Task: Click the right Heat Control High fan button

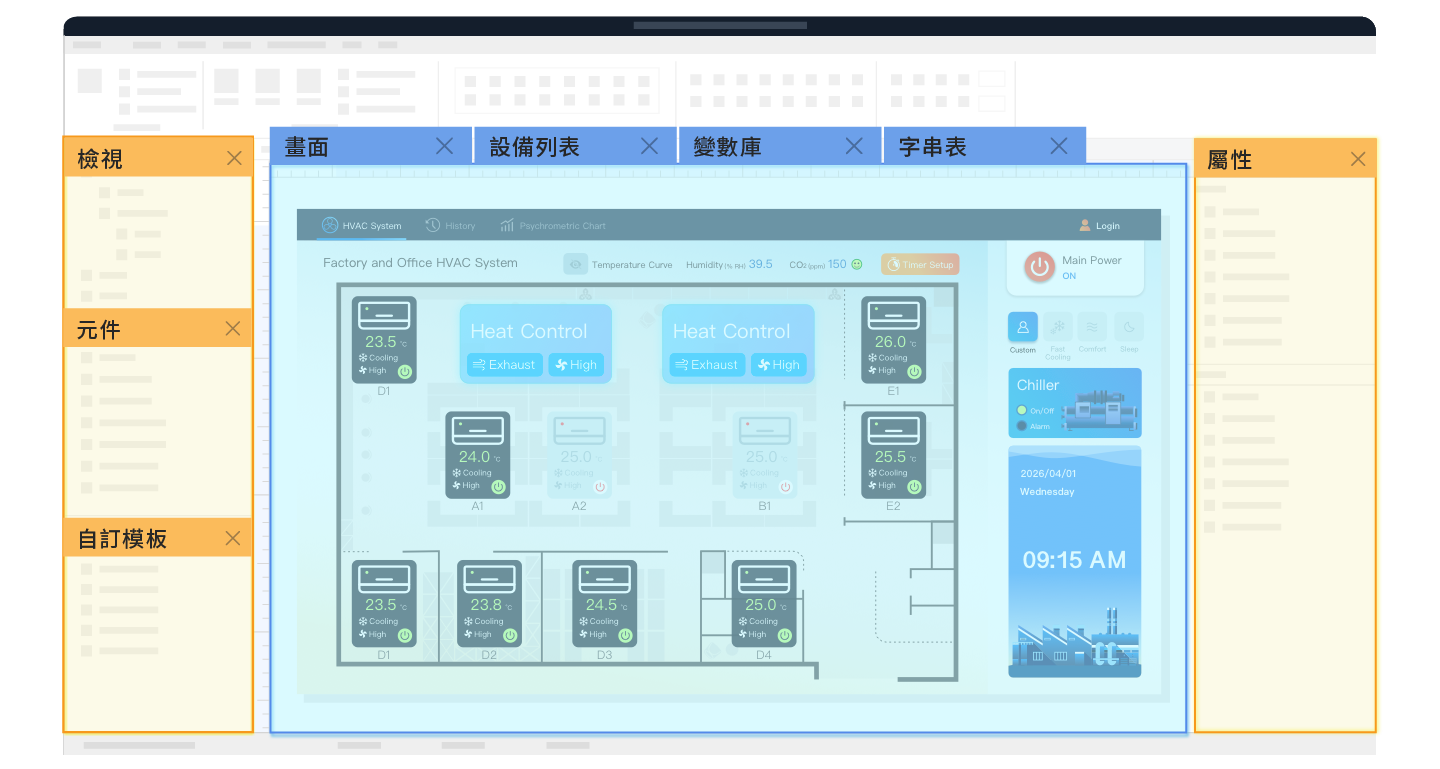Action: coord(778,365)
